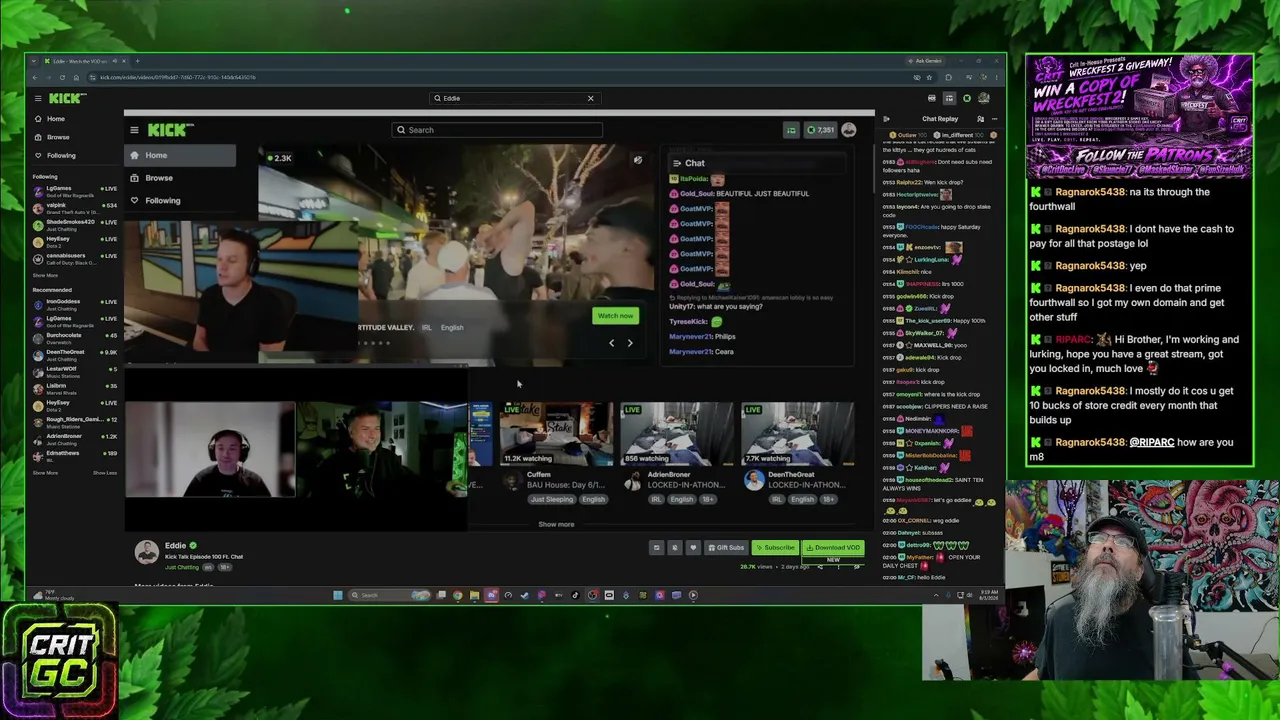The width and height of the screenshot is (1280, 720).
Task: Open the chat users icon in Chat Replay header
Action: click(x=980, y=119)
